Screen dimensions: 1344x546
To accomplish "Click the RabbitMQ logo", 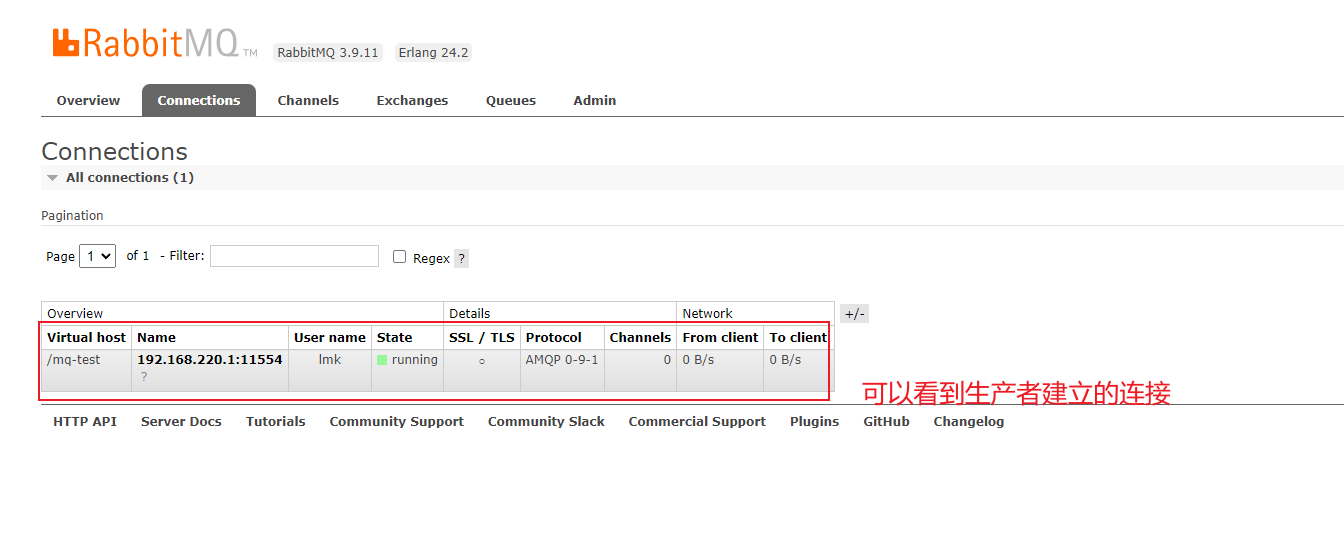I will point(146,43).
